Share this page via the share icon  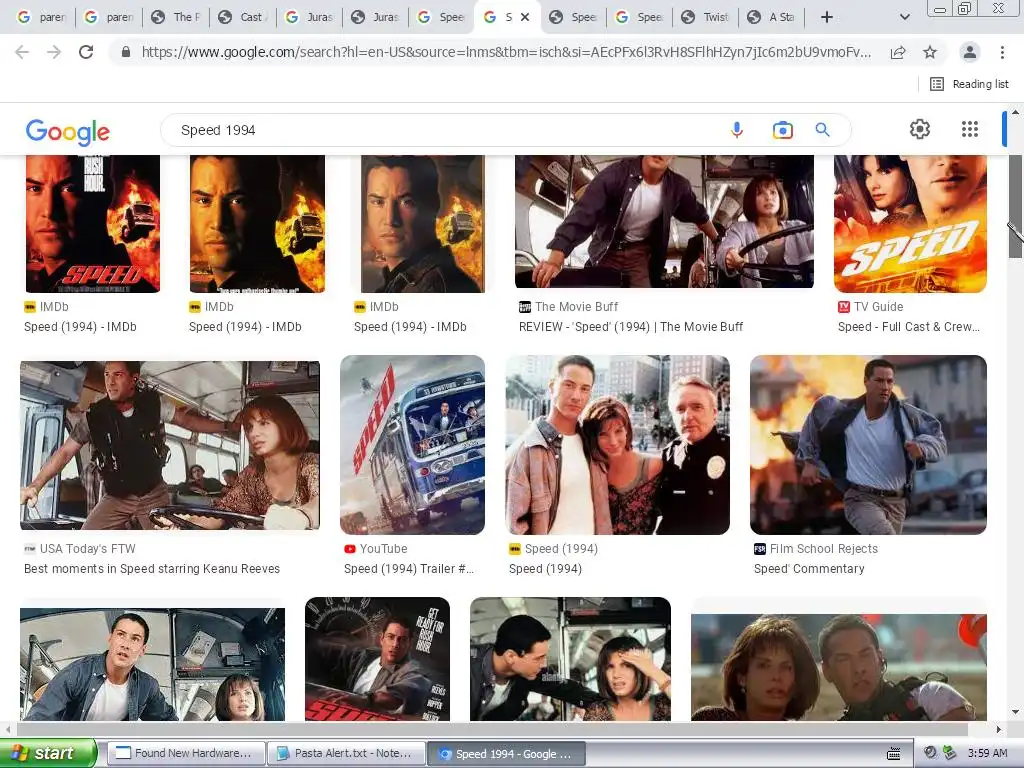(x=898, y=52)
